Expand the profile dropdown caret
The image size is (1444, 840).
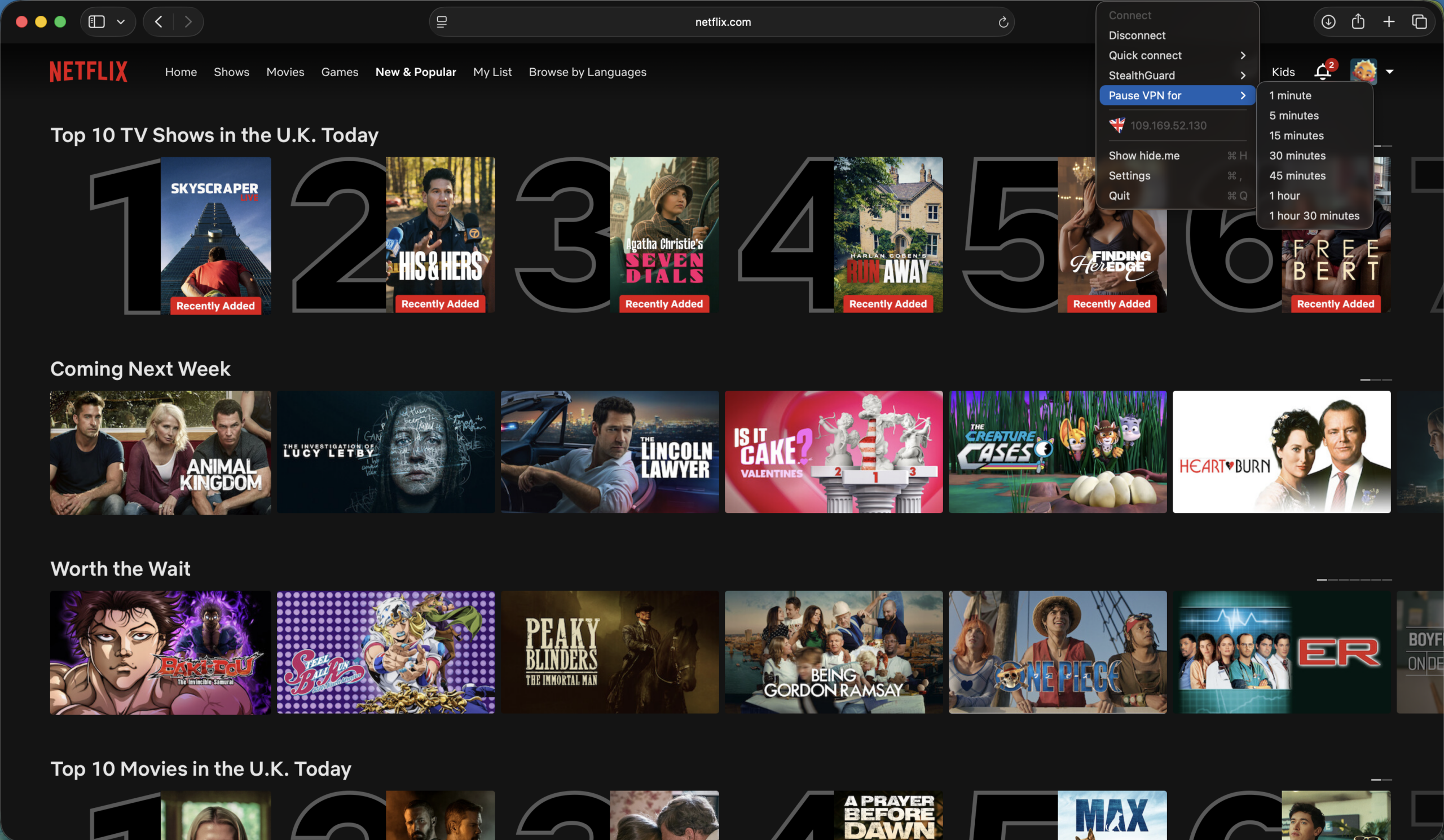point(1389,72)
